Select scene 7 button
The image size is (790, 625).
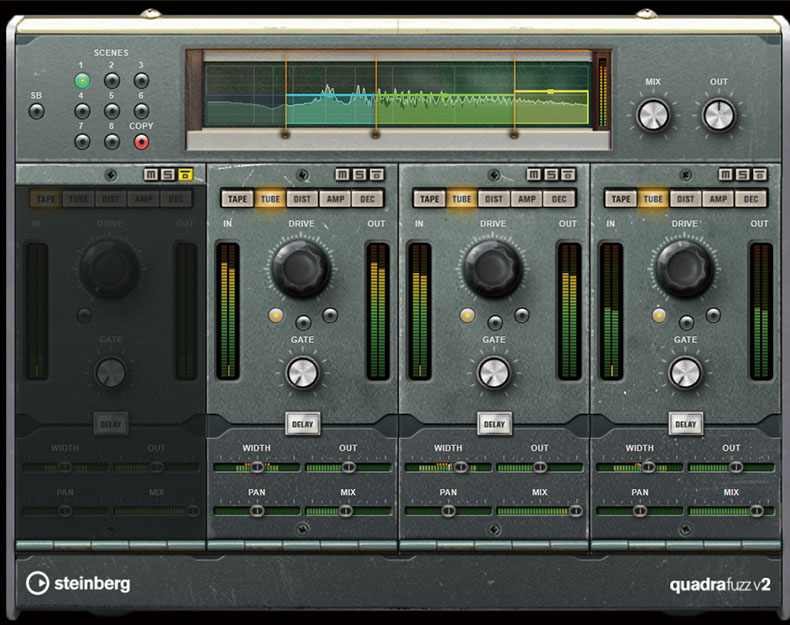[x=82, y=142]
